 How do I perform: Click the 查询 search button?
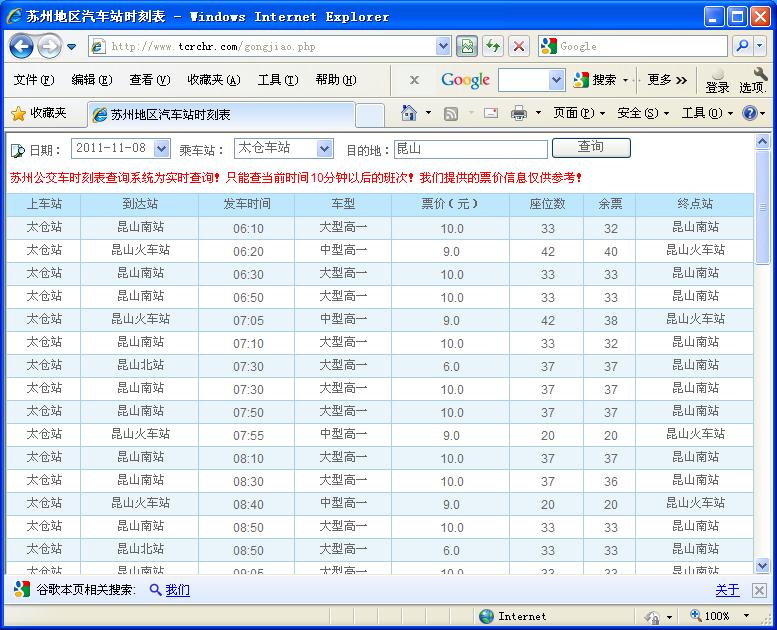590,148
